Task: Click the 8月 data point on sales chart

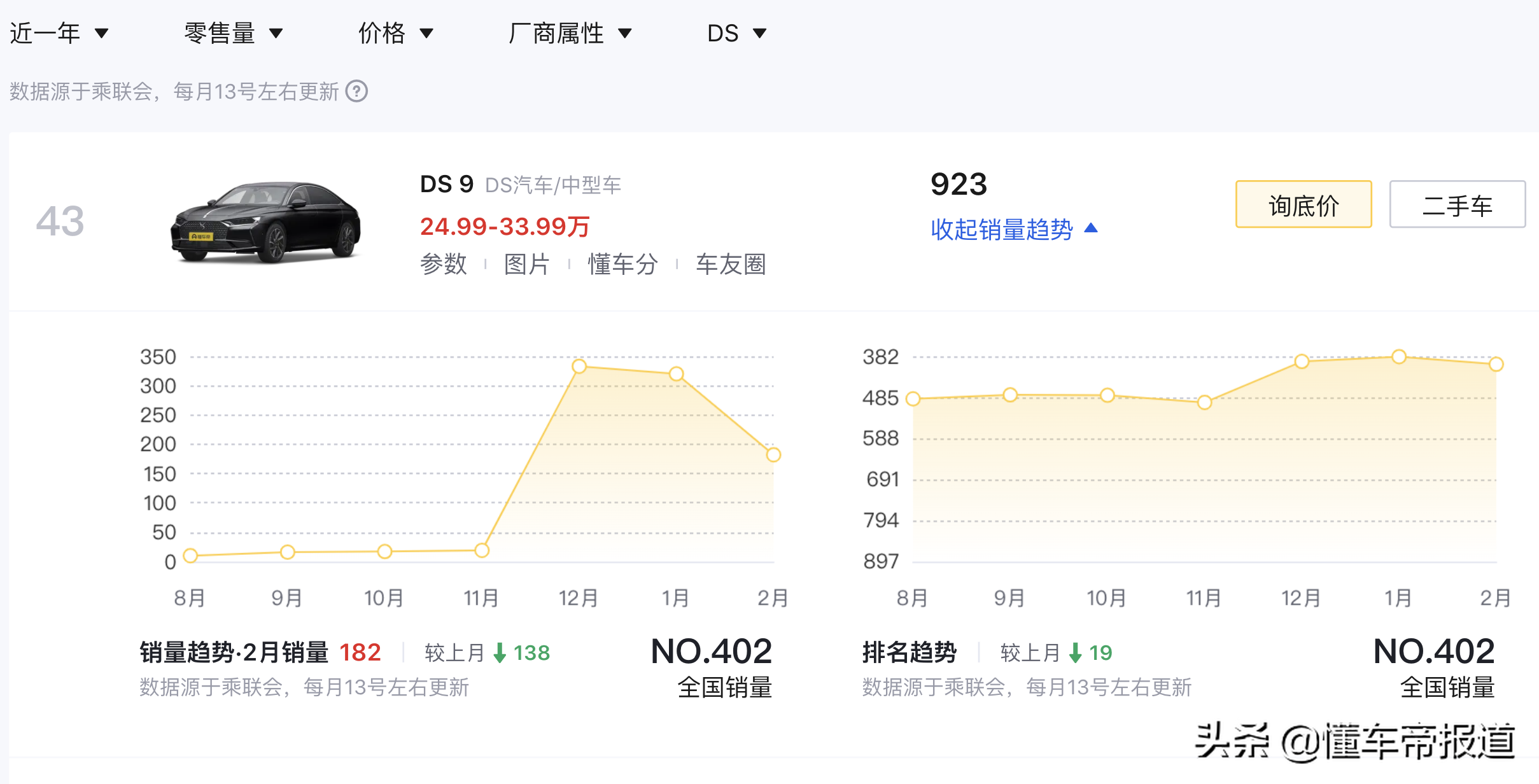Action: click(190, 556)
